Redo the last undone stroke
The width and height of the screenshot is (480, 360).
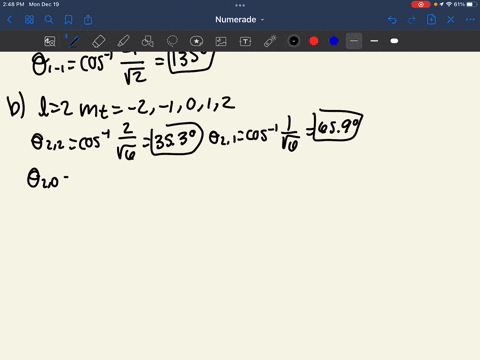click(x=412, y=20)
